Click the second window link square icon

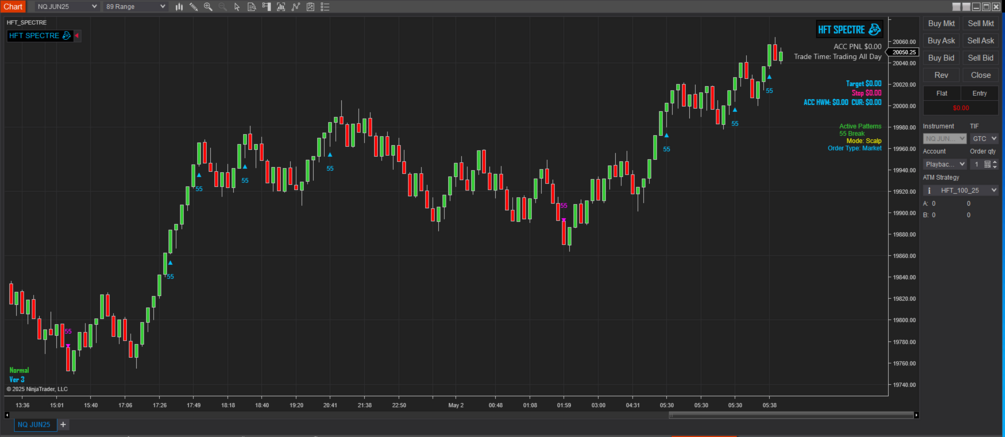[967, 7]
